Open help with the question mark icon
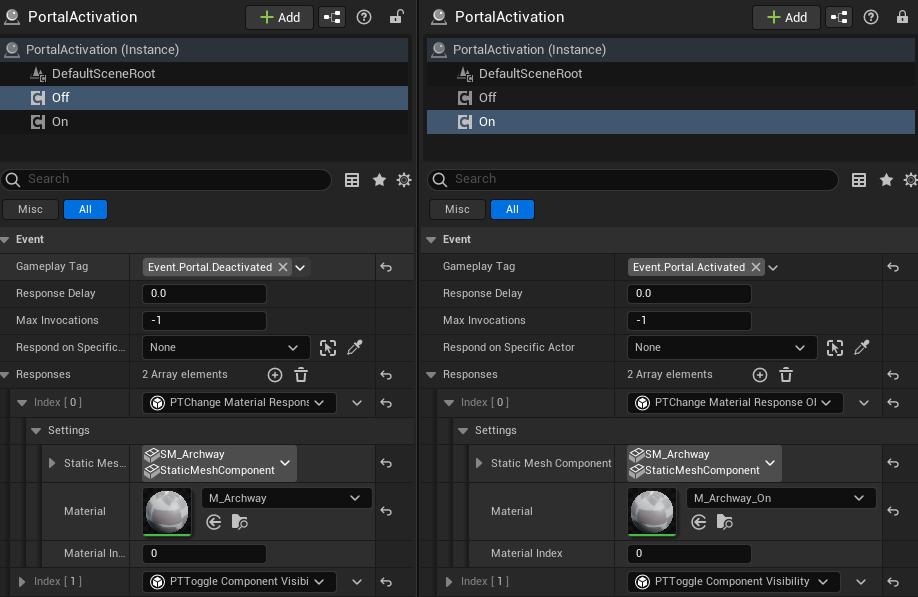 pyautogui.click(x=363, y=17)
